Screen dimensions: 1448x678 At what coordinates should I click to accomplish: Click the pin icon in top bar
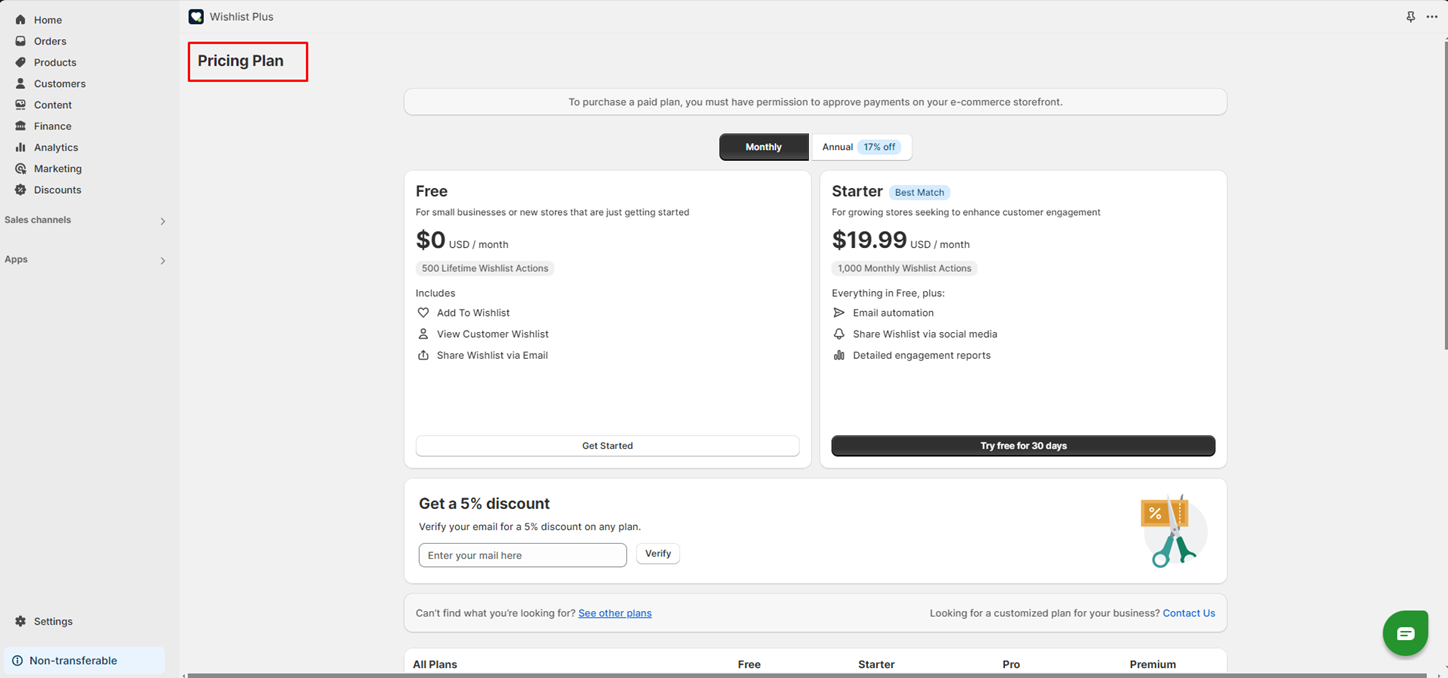click(x=1410, y=17)
